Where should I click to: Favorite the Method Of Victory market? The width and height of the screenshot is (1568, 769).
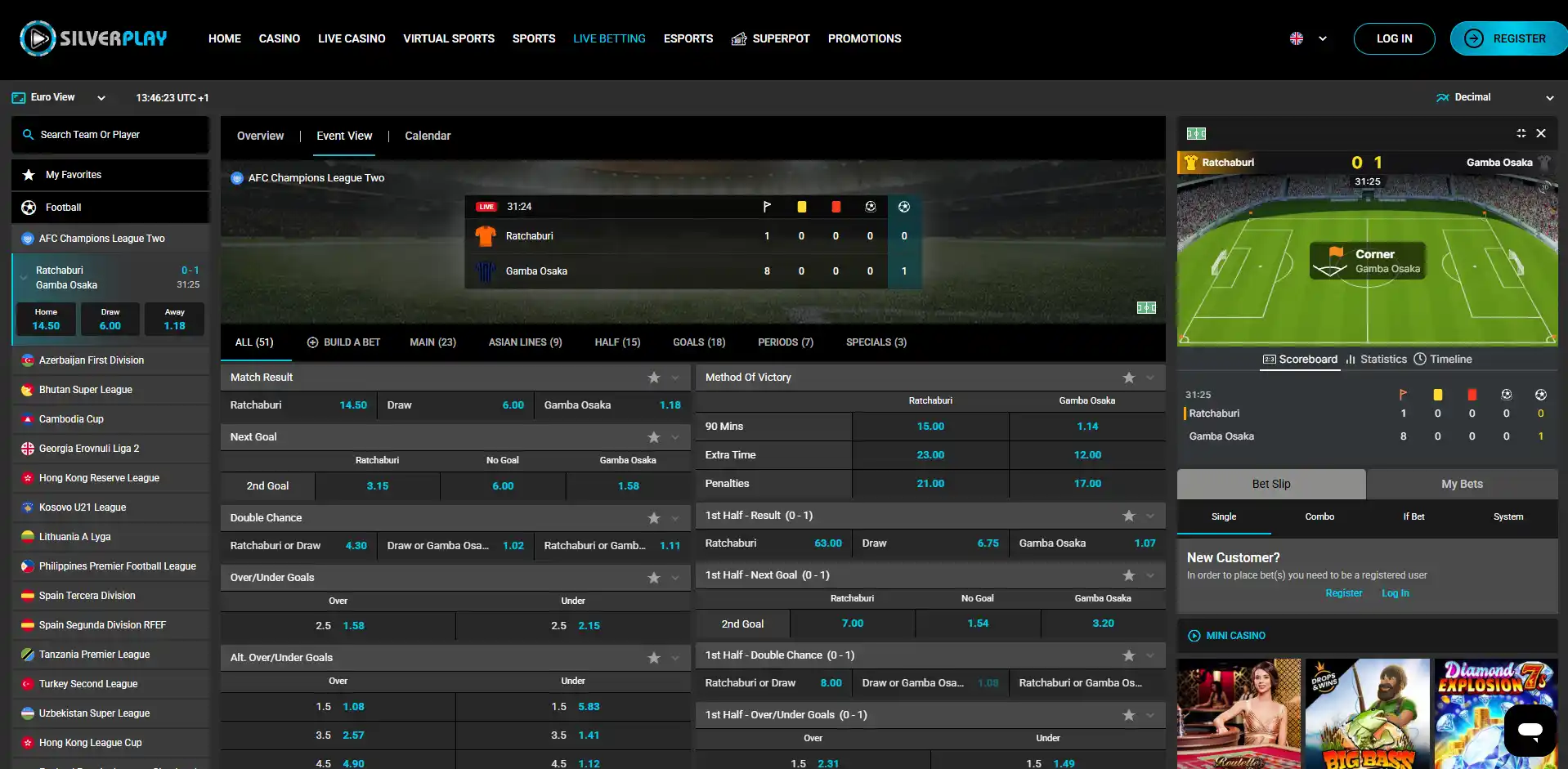point(1129,378)
